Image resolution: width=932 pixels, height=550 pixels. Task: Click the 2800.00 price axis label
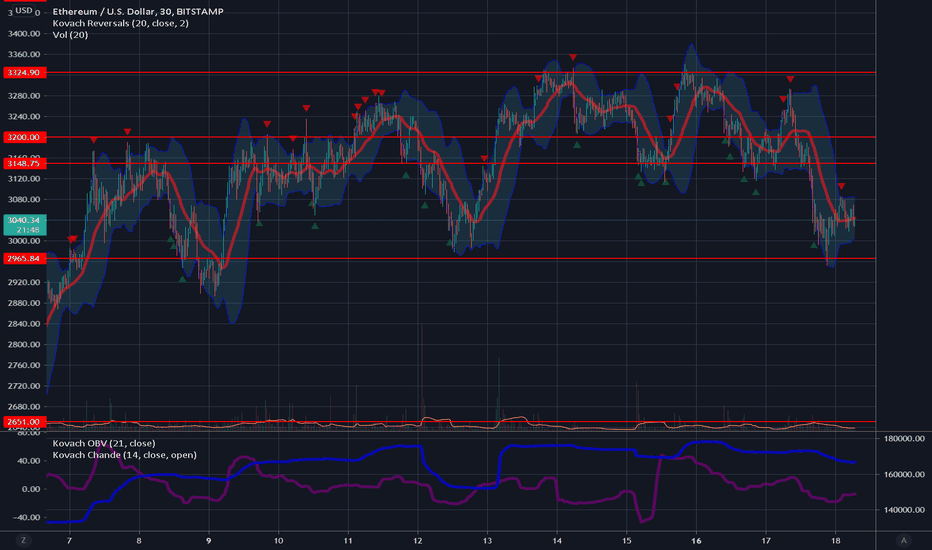[24, 344]
